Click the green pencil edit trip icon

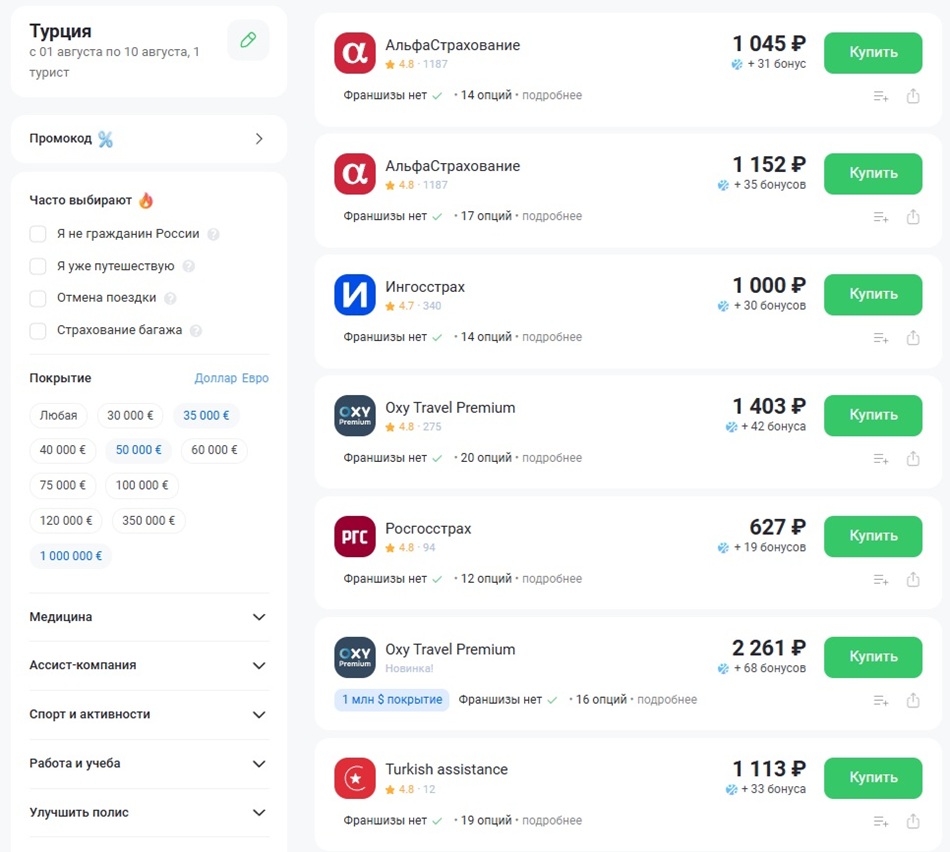(x=248, y=40)
